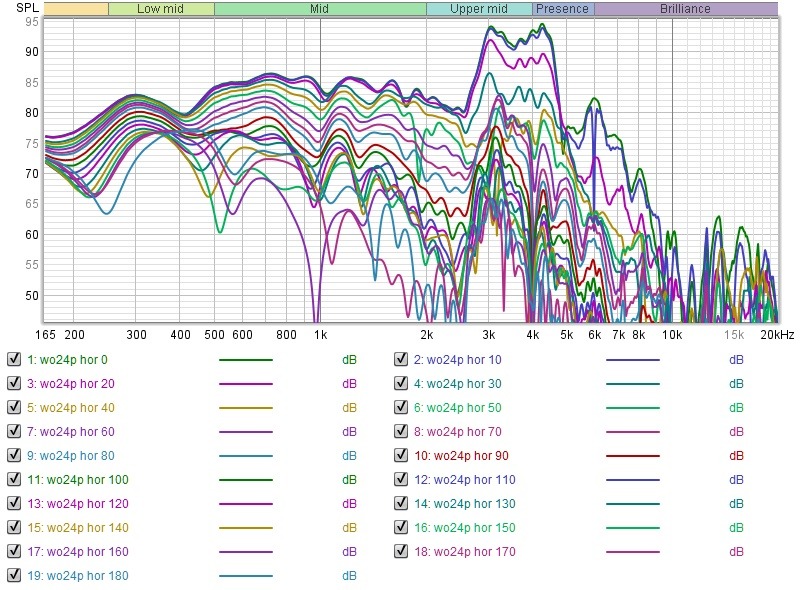800x590 pixels.
Task: Select the line sample for wo24p hor 130
Action: coord(633,504)
